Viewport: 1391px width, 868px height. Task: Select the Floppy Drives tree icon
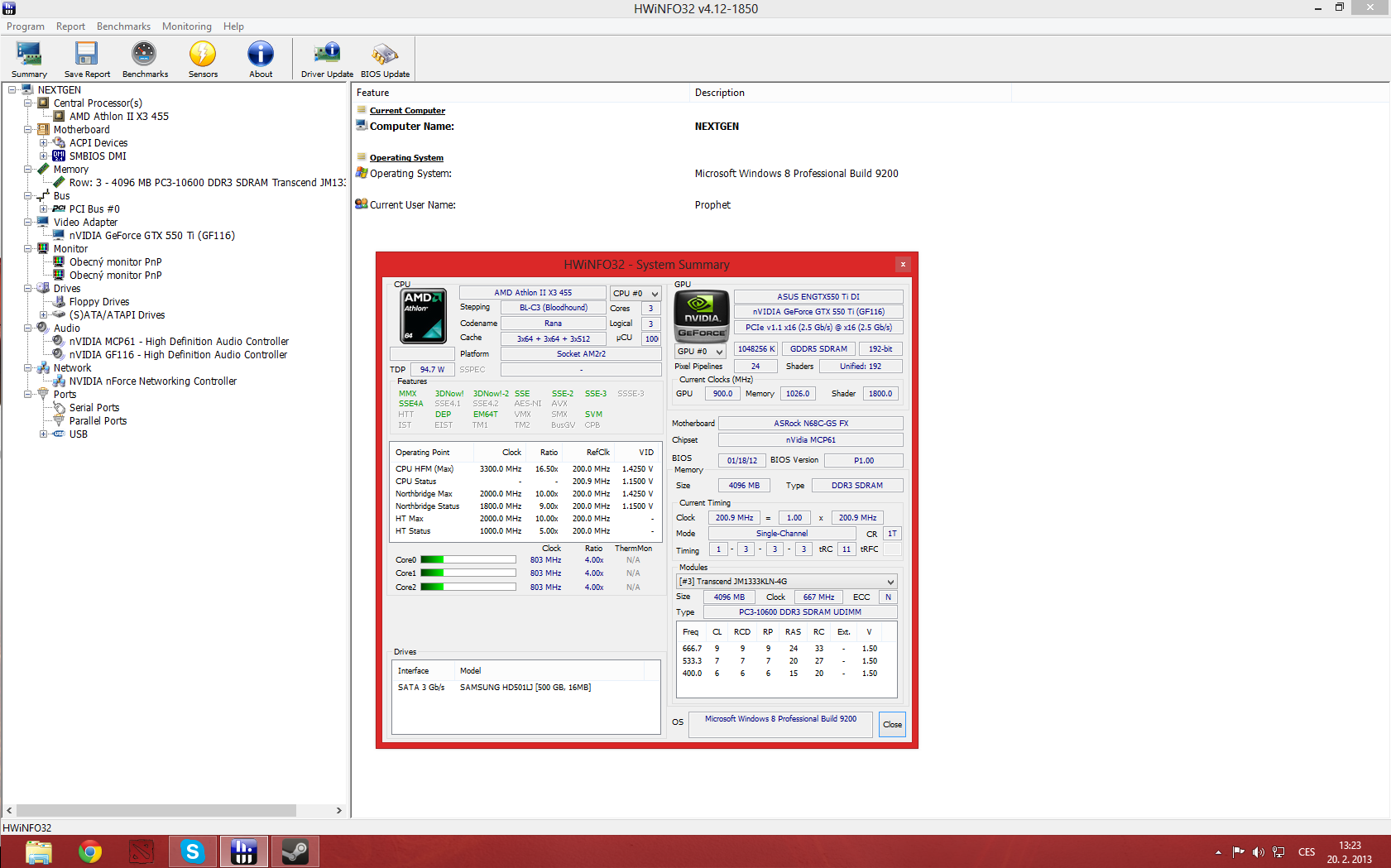(60, 301)
